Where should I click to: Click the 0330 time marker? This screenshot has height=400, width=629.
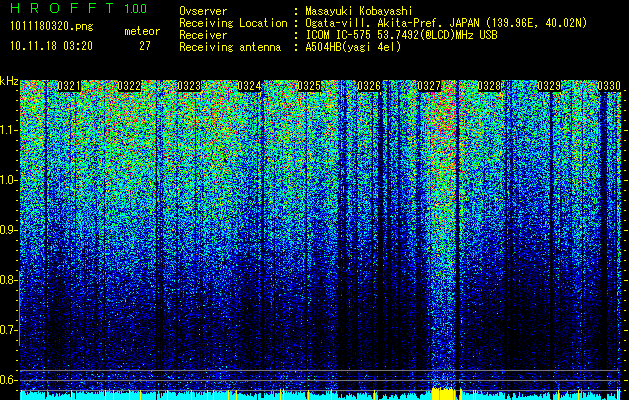point(609,86)
